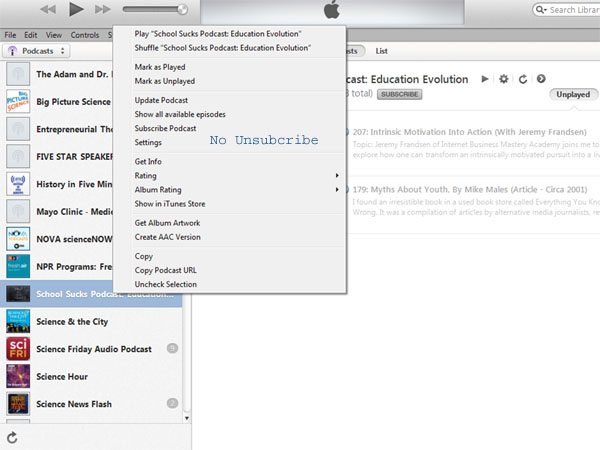Click the sidebar scrollbar down arrow

(x=187, y=418)
